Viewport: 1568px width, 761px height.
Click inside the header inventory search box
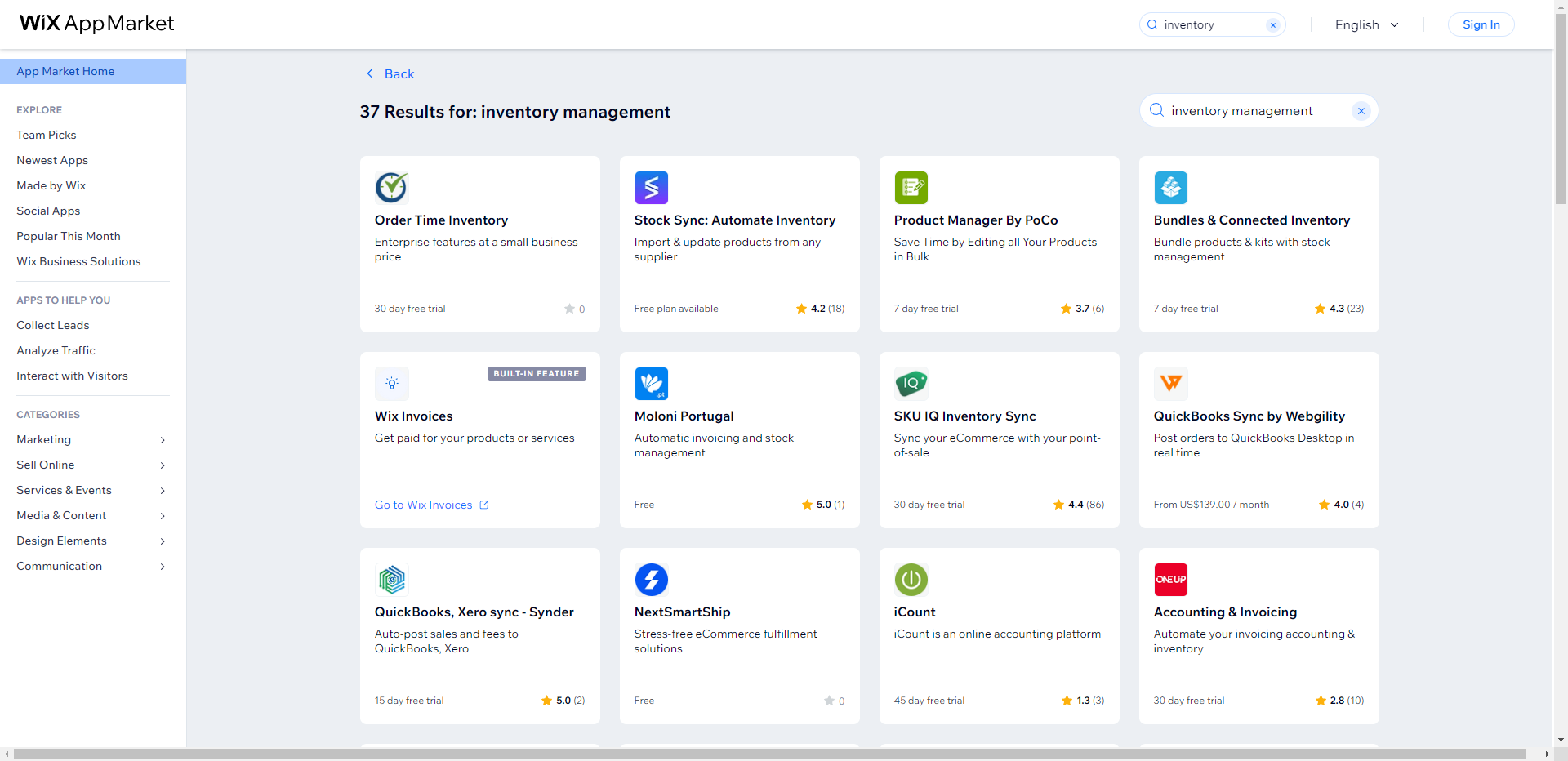click(1212, 25)
